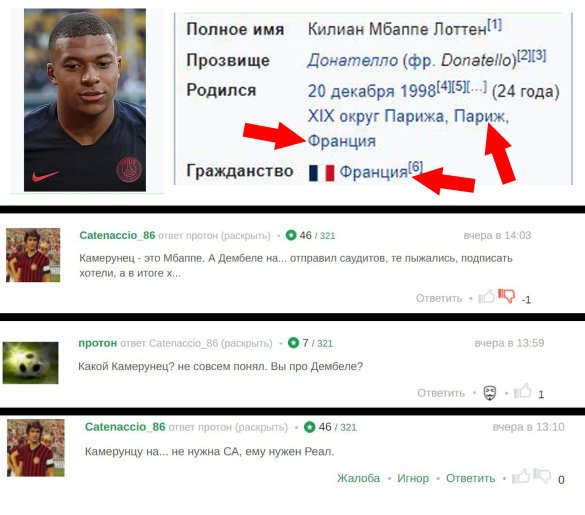Click thumbs-up on the 13:10 Catenaccio_86 comment
Screen dimensions: 585x515
(521, 476)
